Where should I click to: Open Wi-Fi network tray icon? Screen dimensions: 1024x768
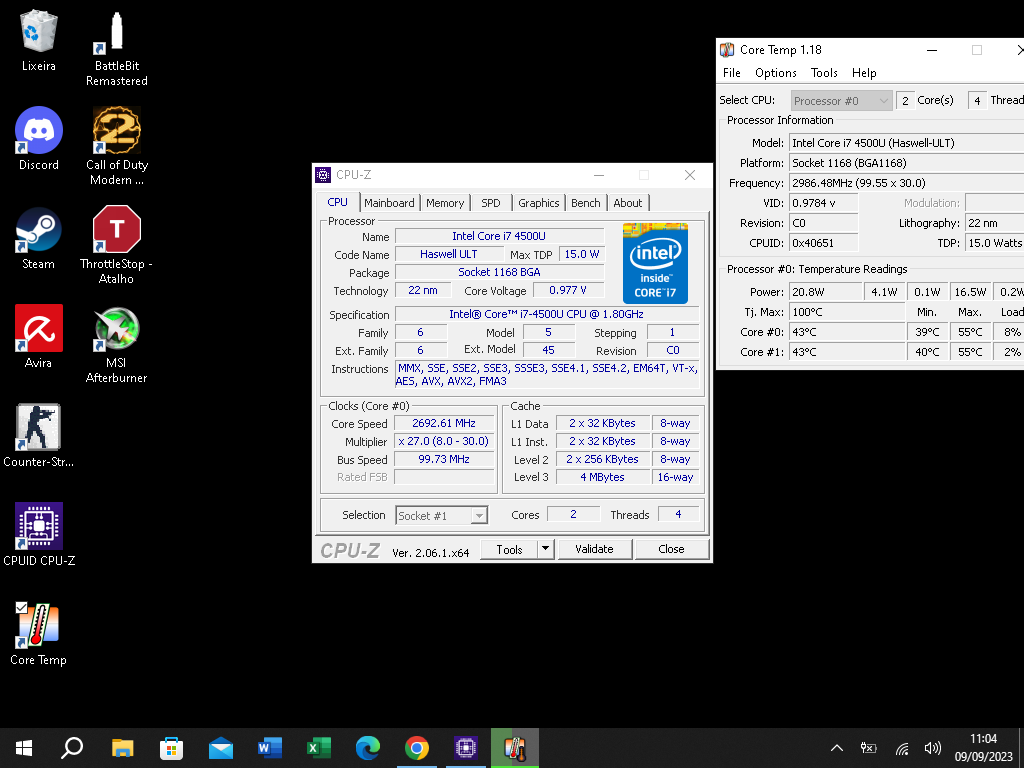pyautogui.click(x=902, y=748)
